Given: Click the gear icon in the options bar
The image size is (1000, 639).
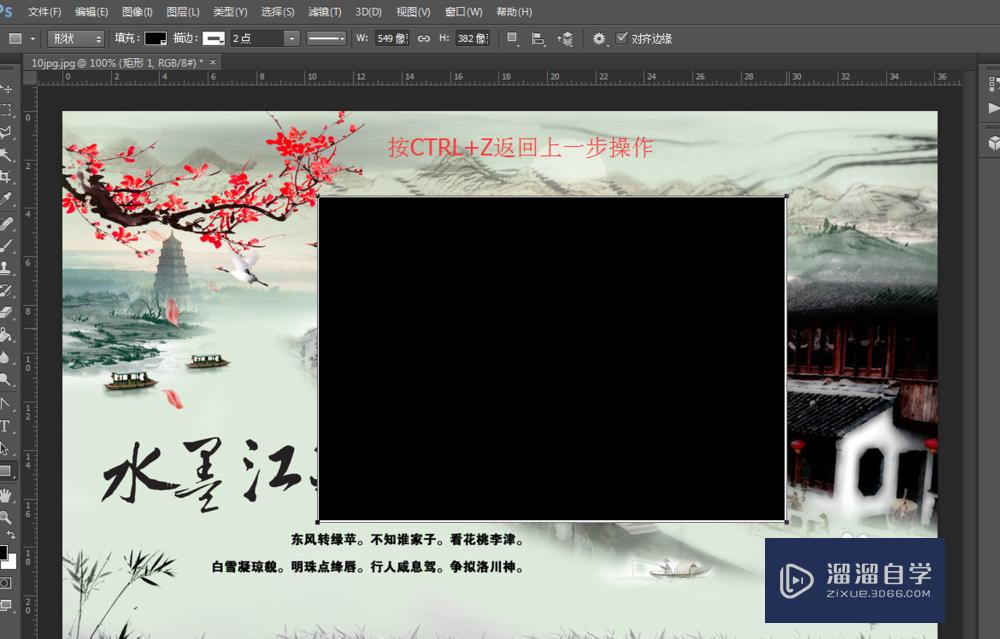Looking at the screenshot, I should tap(597, 38).
